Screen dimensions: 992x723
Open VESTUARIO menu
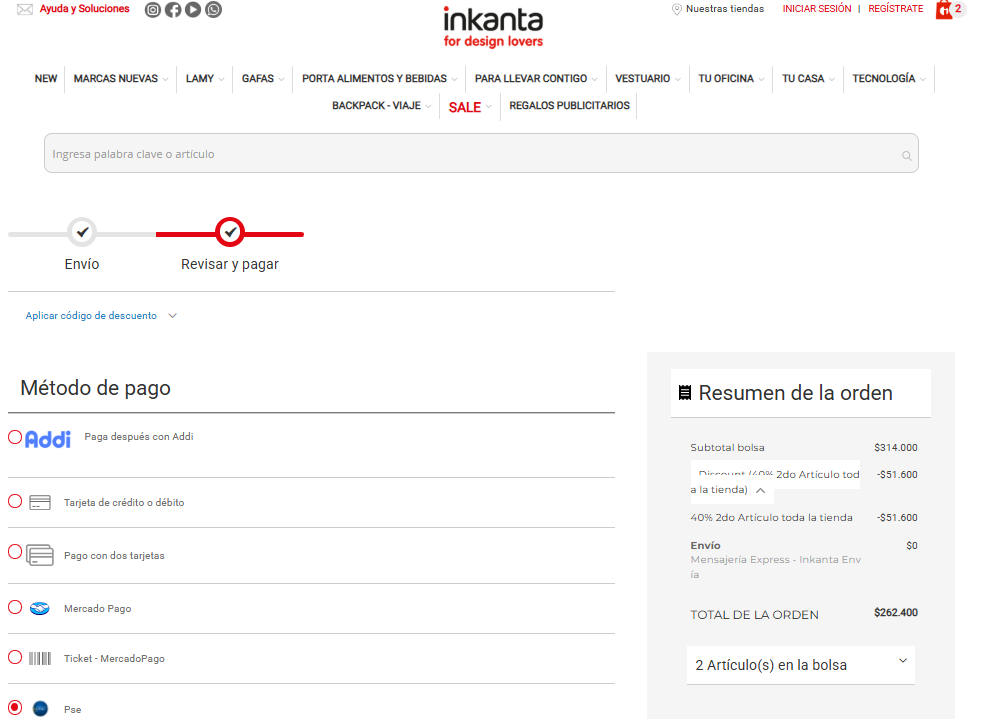tap(648, 78)
